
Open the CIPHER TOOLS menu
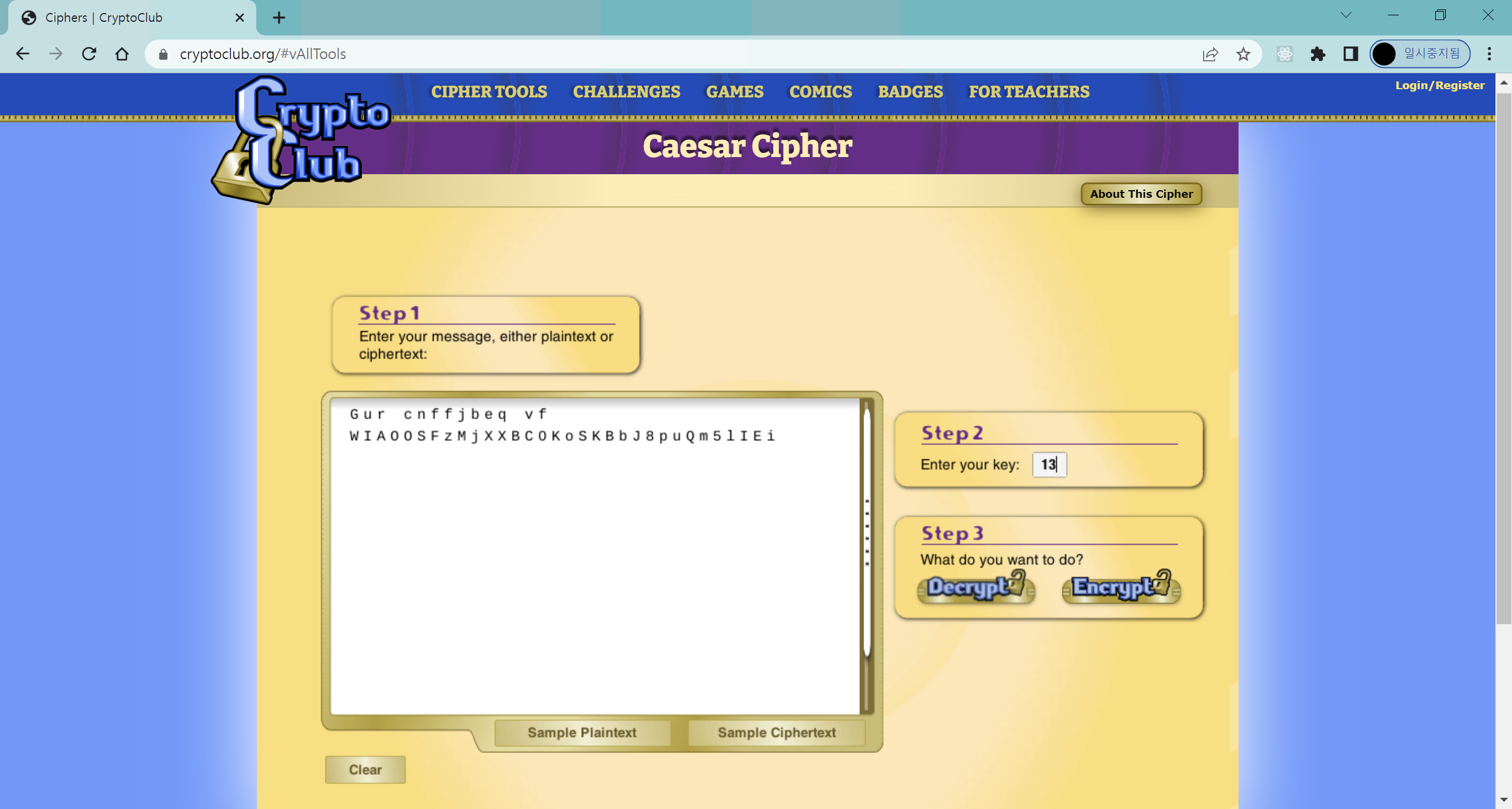[488, 92]
